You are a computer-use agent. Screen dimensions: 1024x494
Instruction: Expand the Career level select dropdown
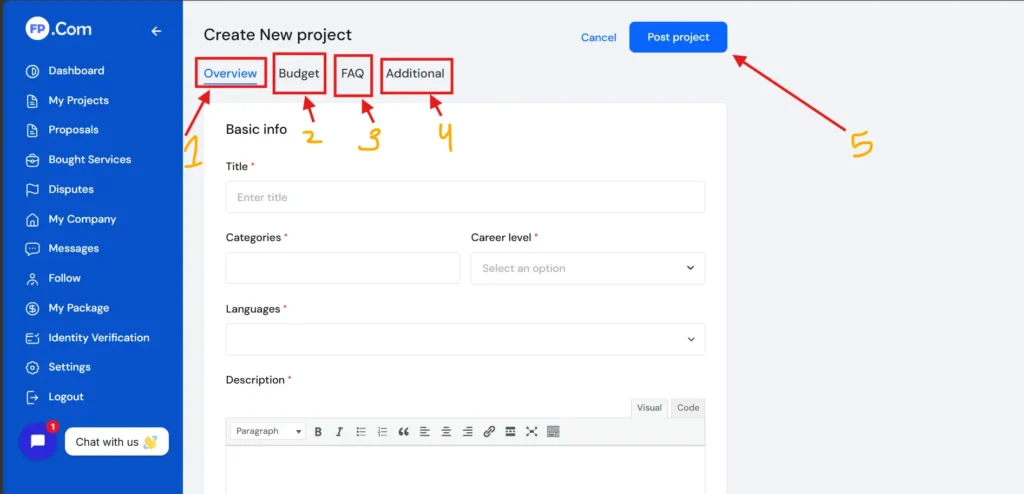(x=588, y=268)
